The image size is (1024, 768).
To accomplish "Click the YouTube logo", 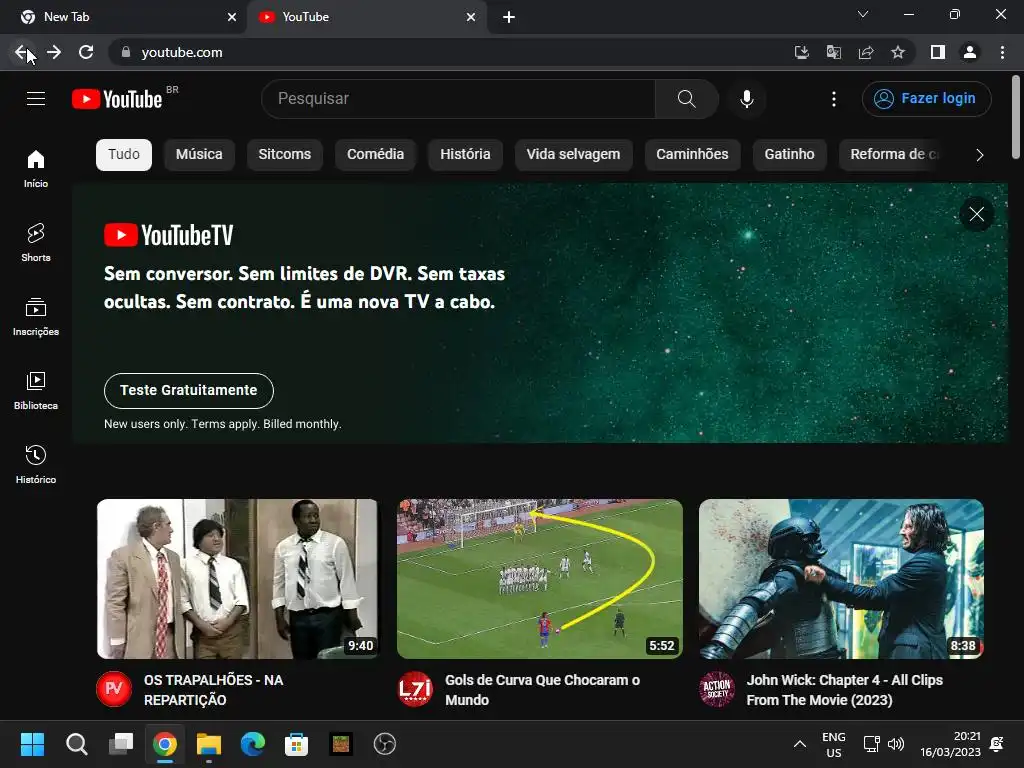I will [x=117, y=99].
